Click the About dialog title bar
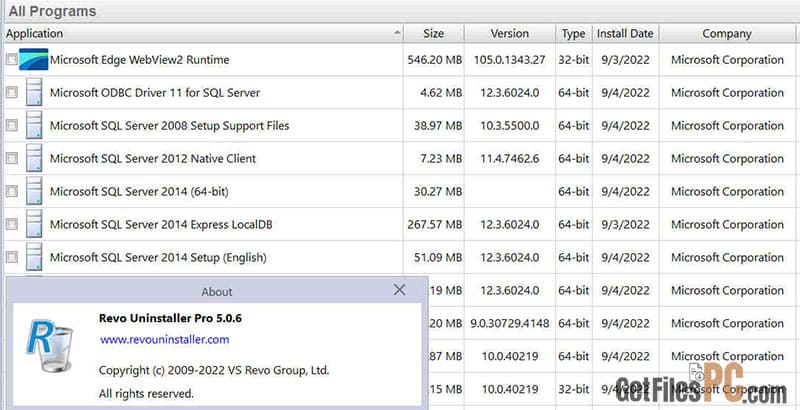The image size is (800, 410). coord(217,291)
